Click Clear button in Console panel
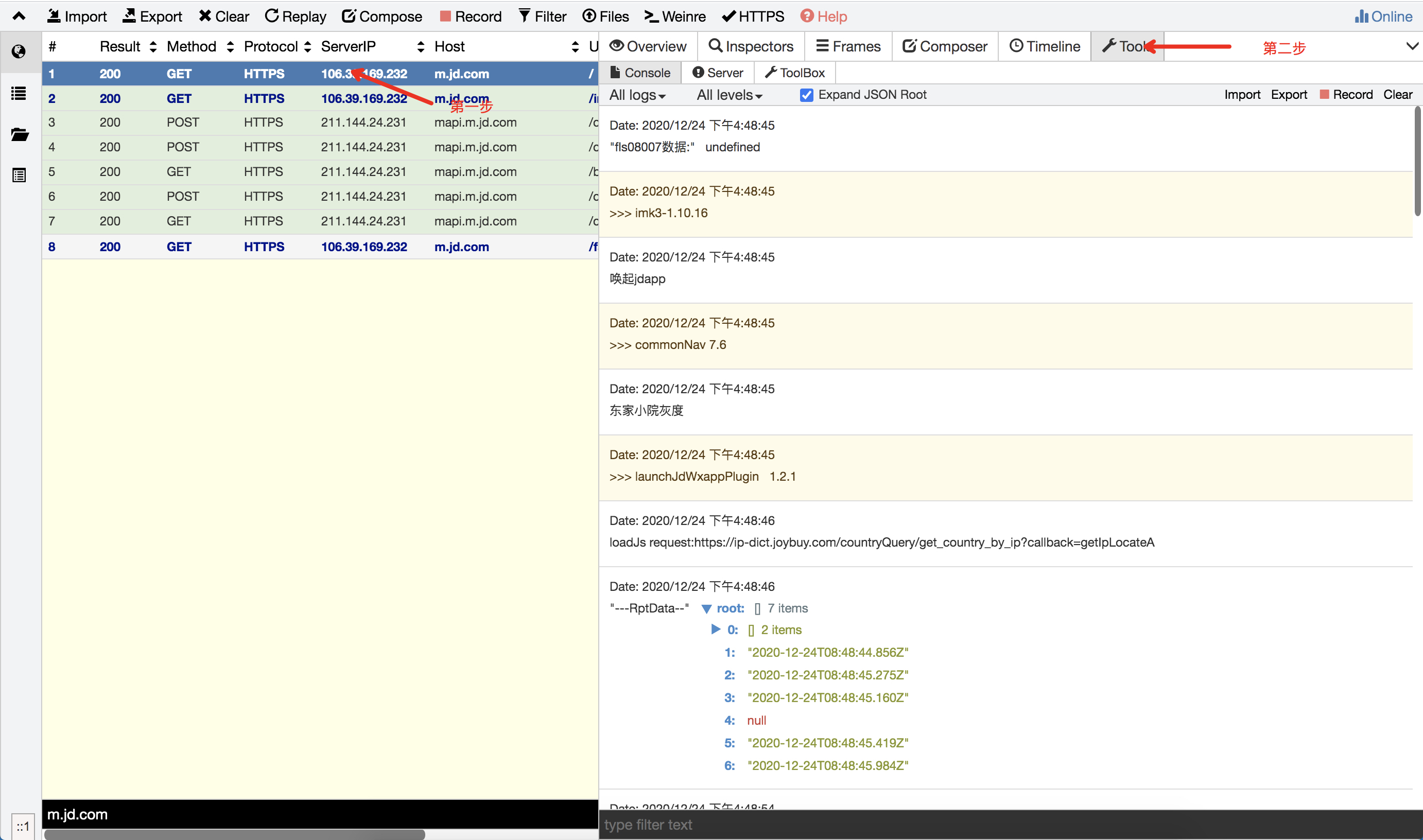 point(1398,94)
